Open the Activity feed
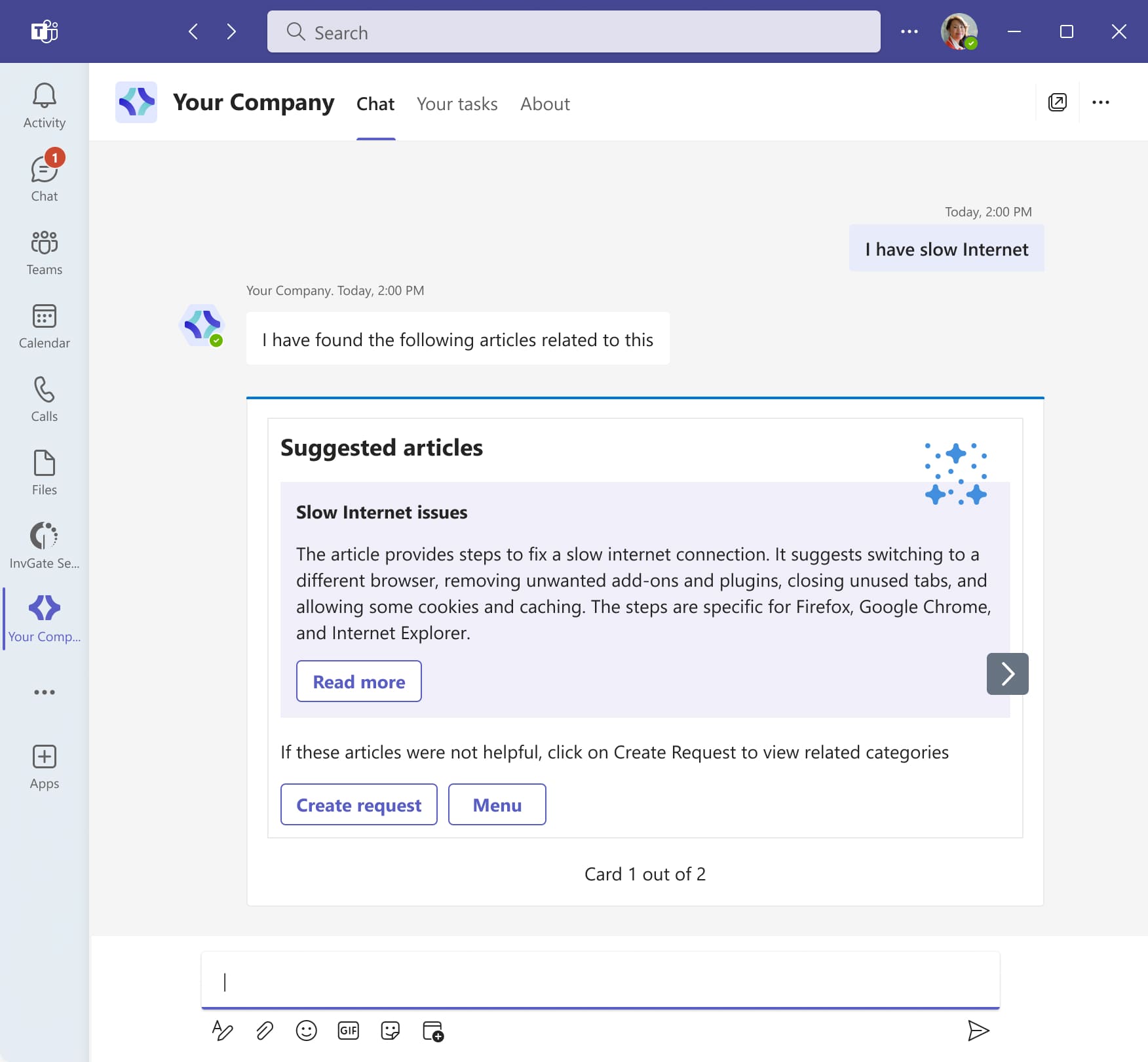This screenshot has width=1148, height=1062. tap(43, 105)
